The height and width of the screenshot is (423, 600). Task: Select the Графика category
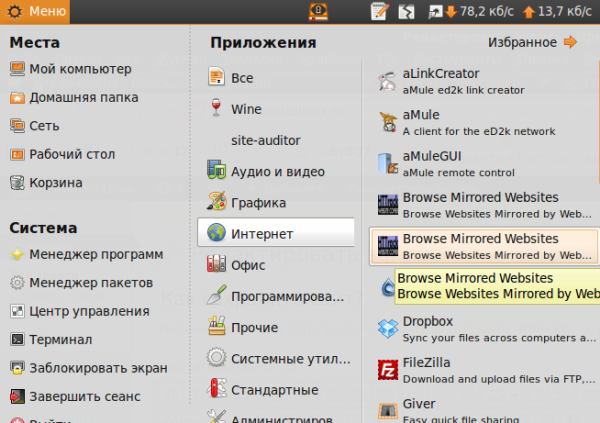tap(276, 203)
